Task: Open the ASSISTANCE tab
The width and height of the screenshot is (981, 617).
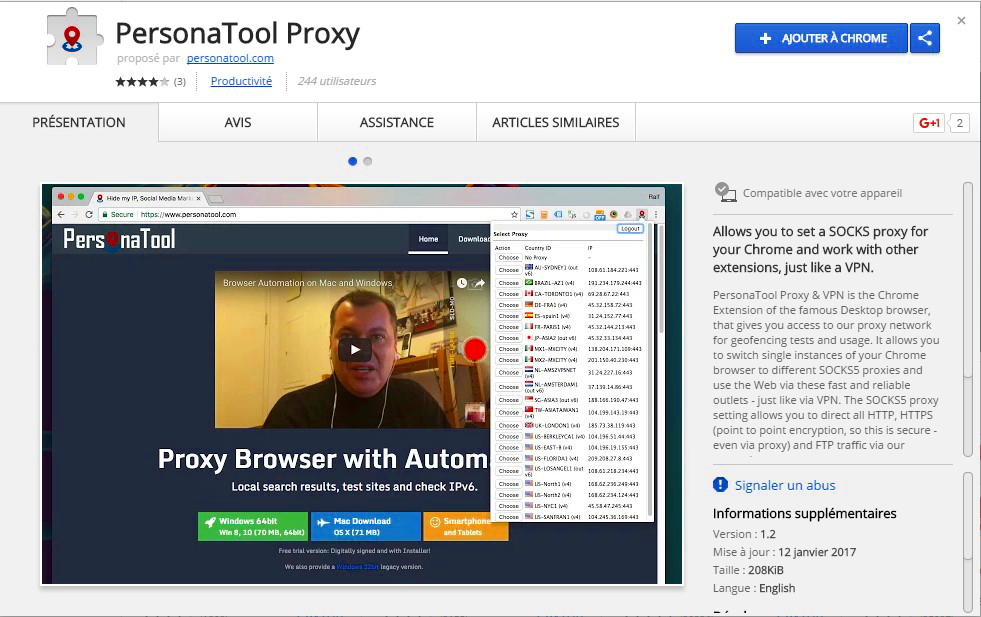Action: [x=396, y=122]
